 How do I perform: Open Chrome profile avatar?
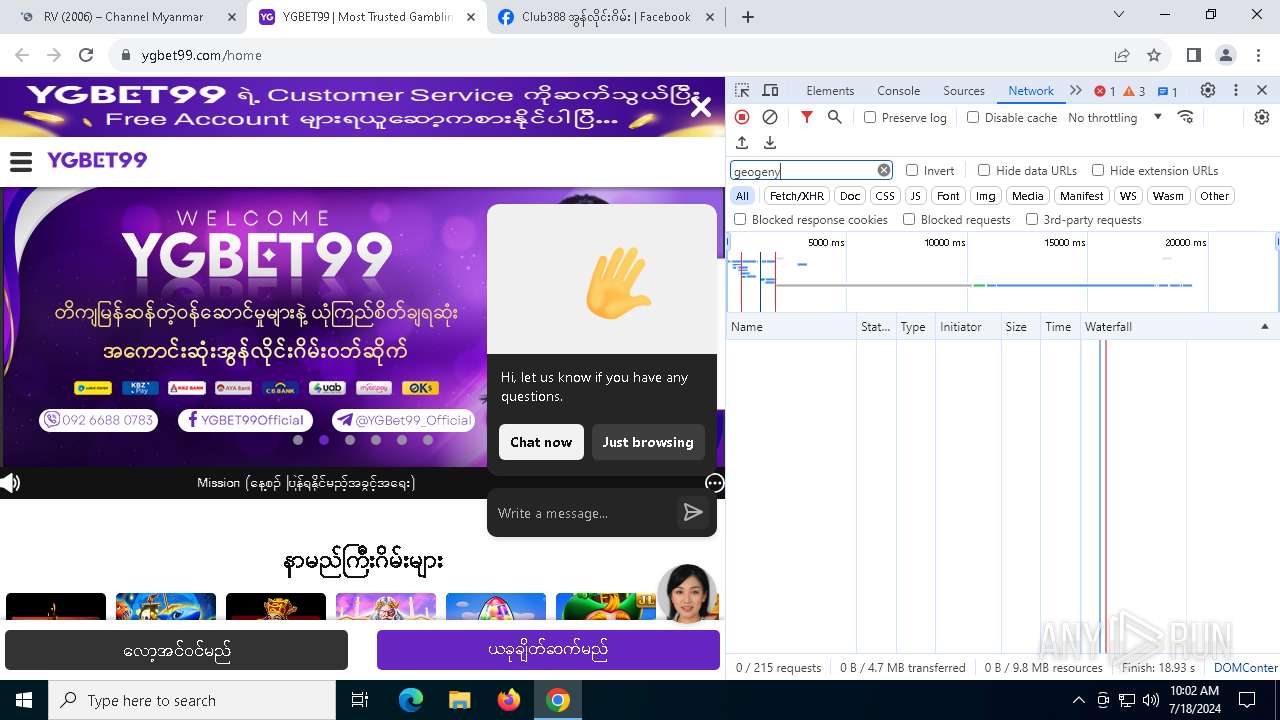pos(1226,55)
